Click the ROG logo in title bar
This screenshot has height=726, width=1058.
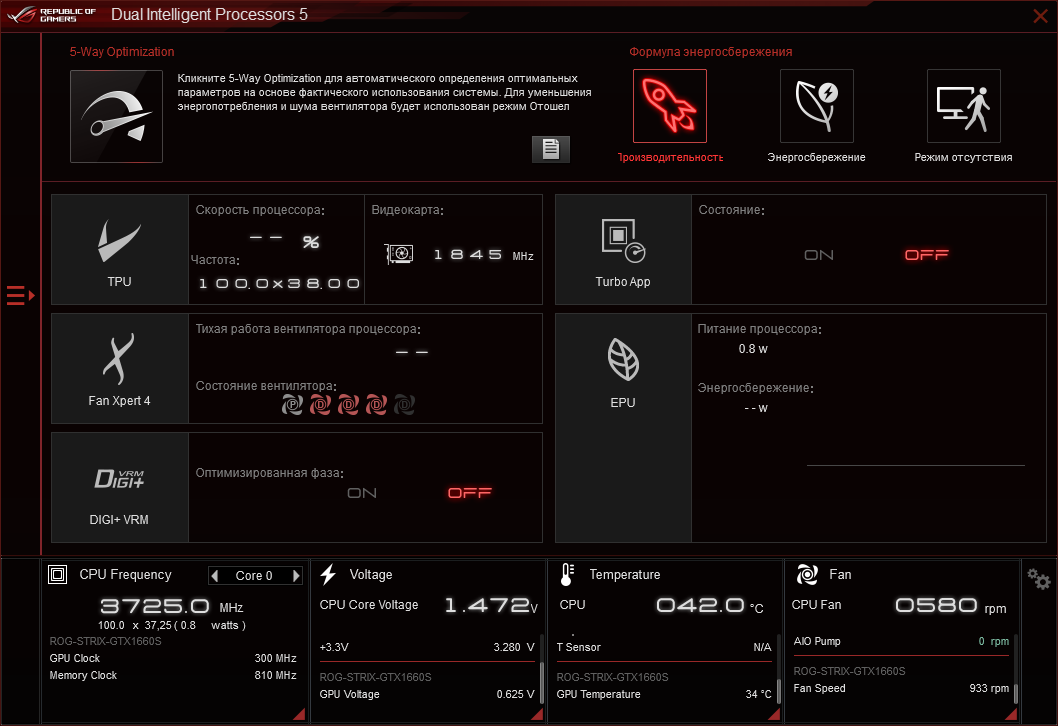coord(53,15)
